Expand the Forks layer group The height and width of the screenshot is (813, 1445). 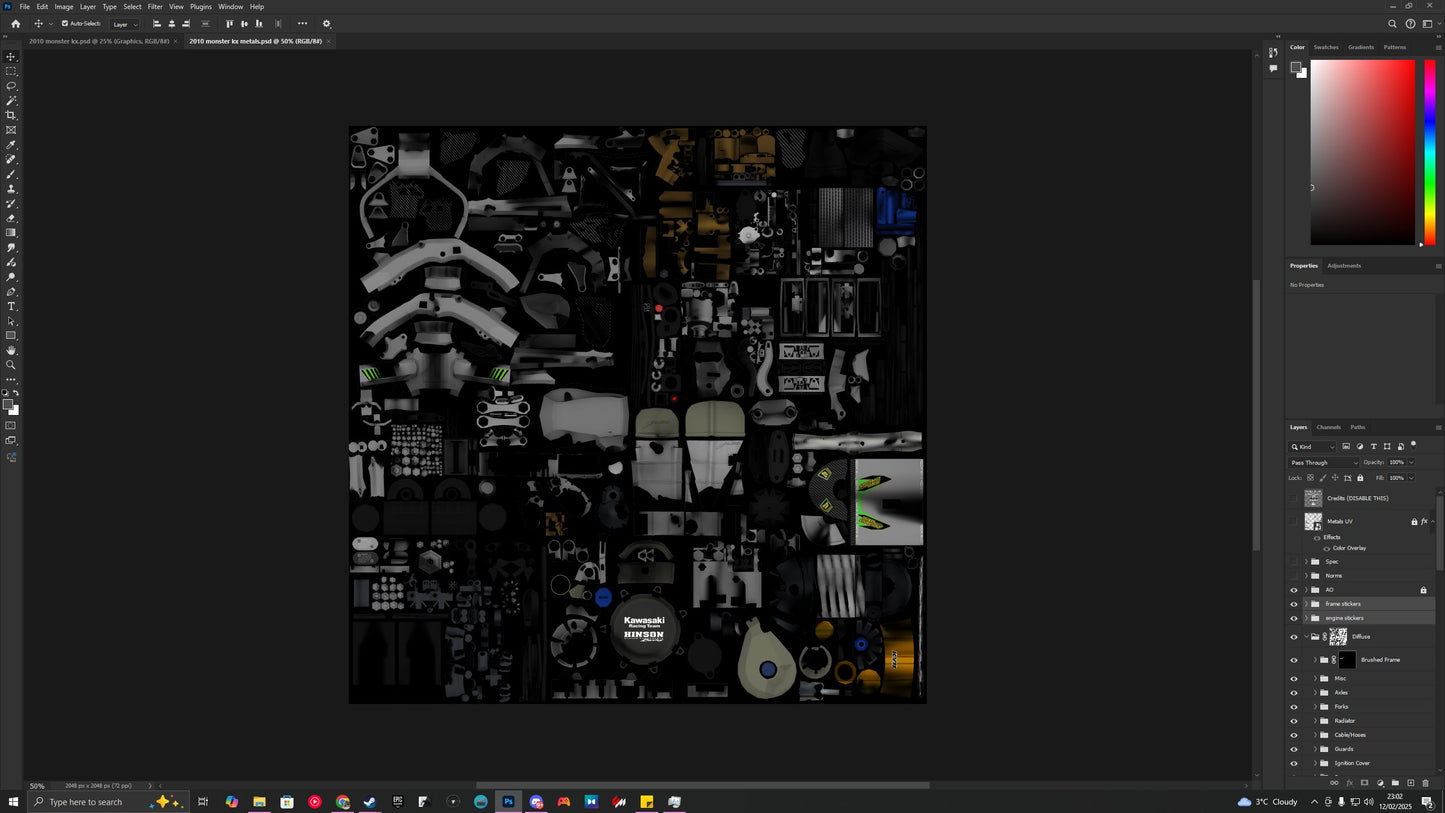pyautogui.click(x=1315, y=707)
